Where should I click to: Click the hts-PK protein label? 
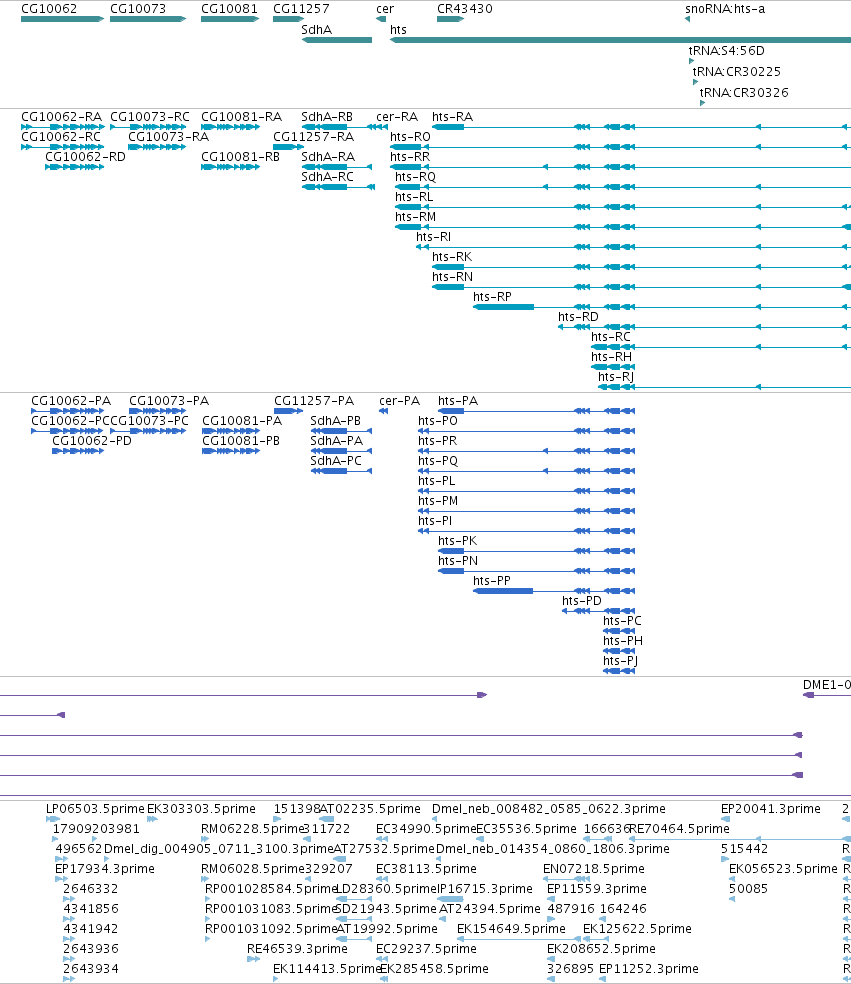458,541
